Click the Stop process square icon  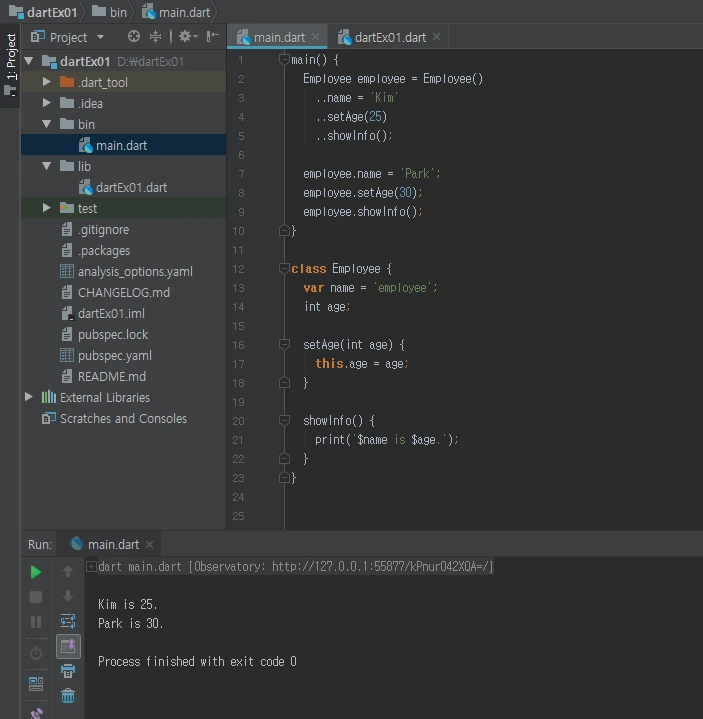coord(36,597)
